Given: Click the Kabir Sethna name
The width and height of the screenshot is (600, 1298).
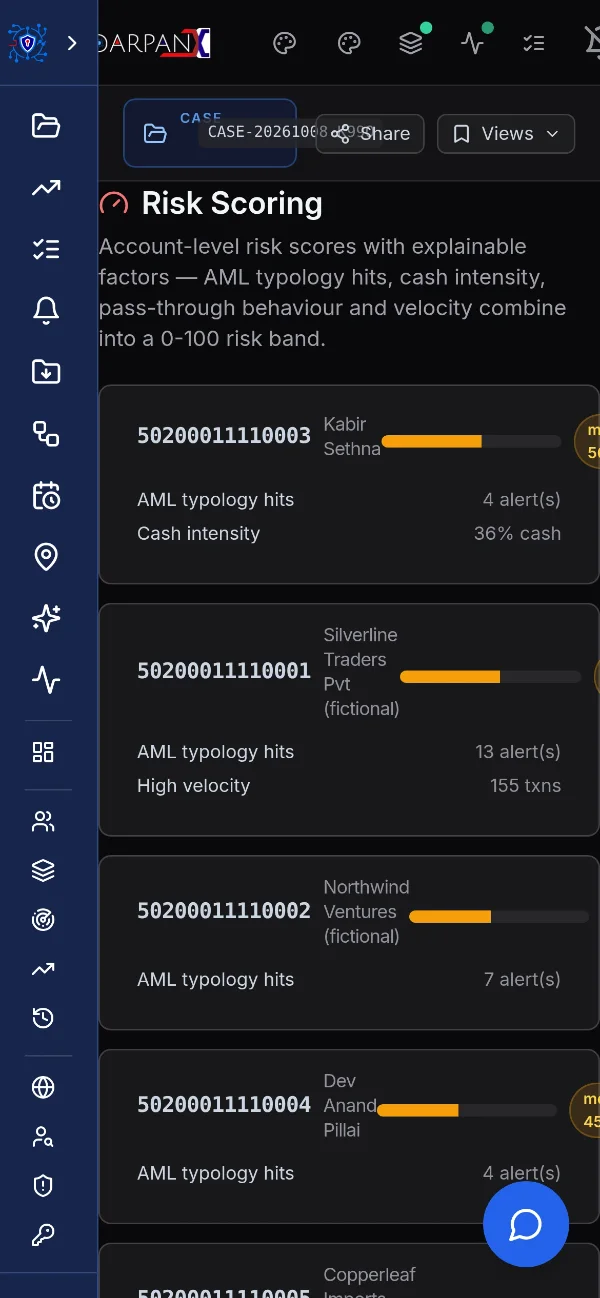Looking at the screenshot, I should (x=352, y=437).
